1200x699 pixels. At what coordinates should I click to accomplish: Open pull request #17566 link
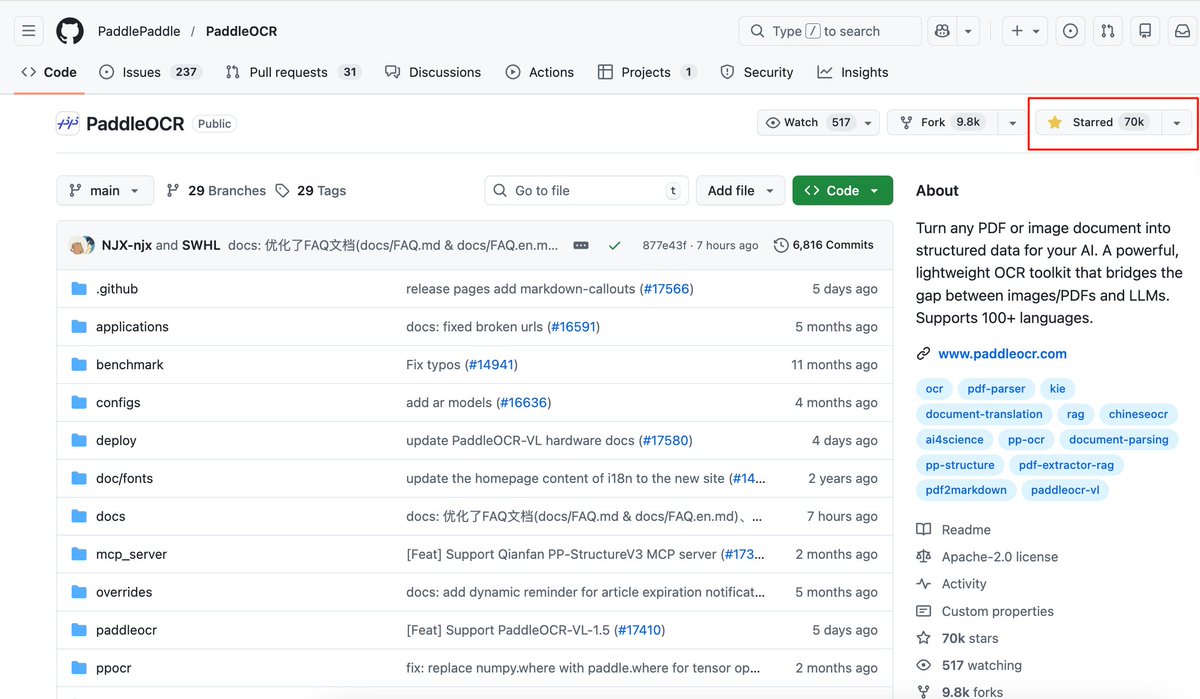[664, 289]
